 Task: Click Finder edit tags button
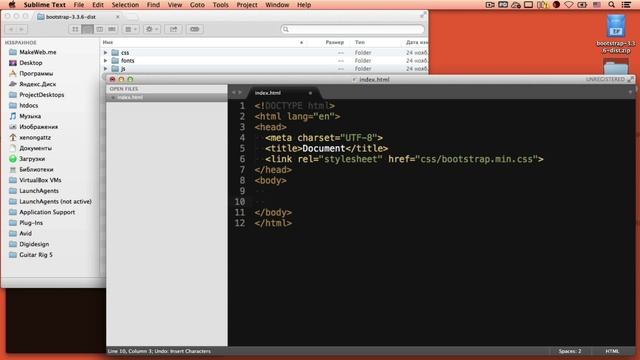195,29
